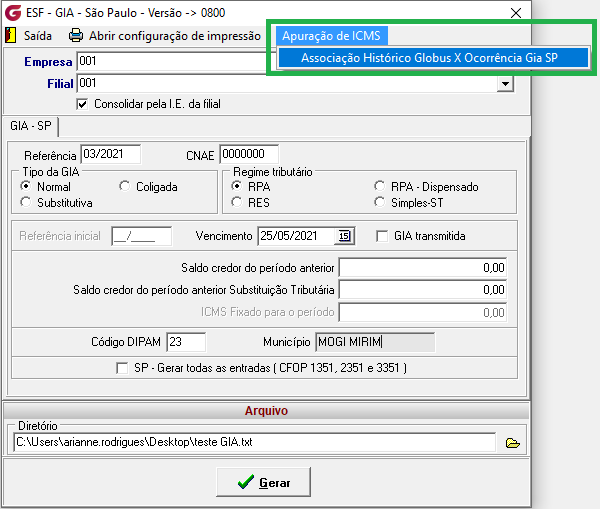
Task: Click the Diretório path field
Action: pos(254,442)
